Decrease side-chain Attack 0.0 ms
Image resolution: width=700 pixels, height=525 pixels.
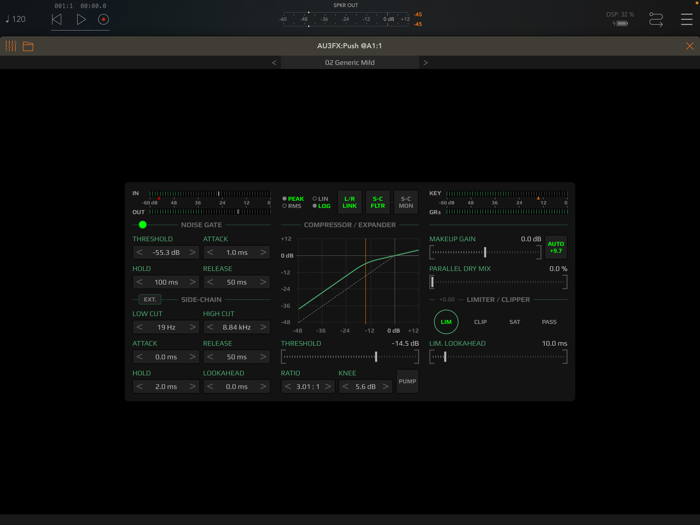point(140,357)
